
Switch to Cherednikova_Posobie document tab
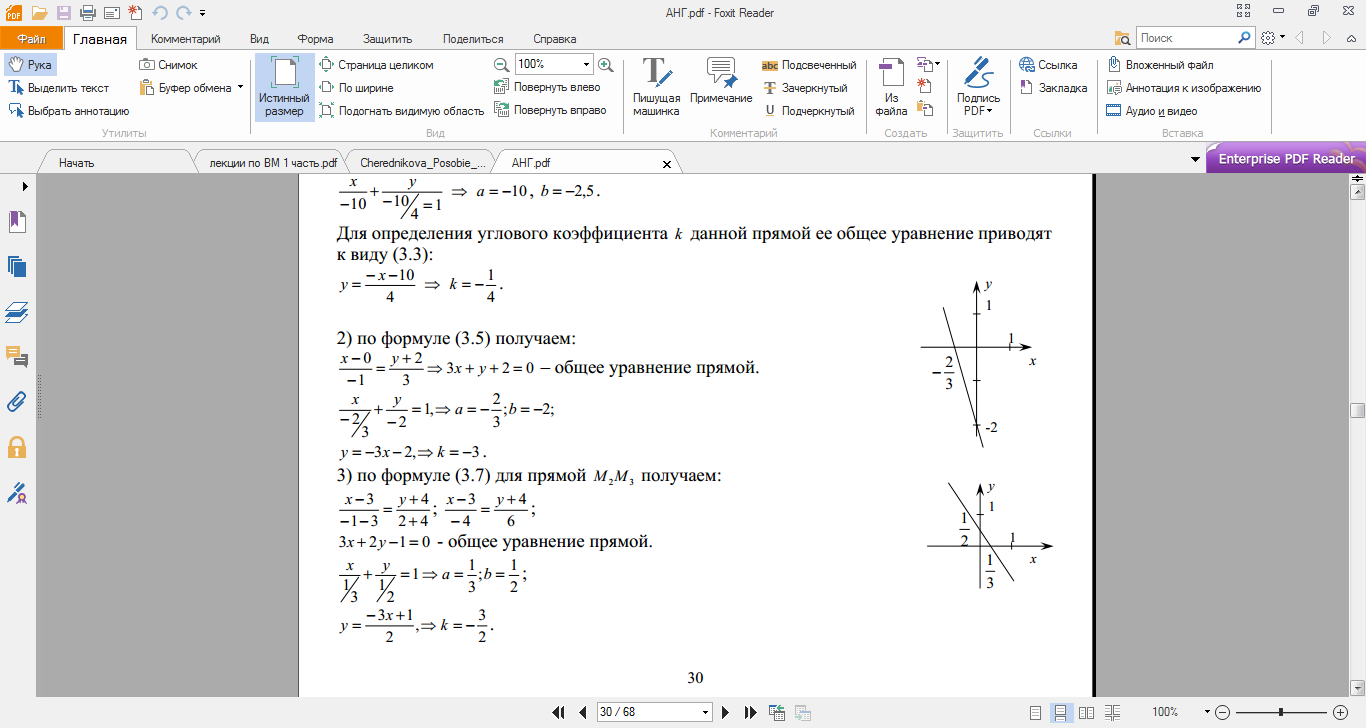[421, 162]
